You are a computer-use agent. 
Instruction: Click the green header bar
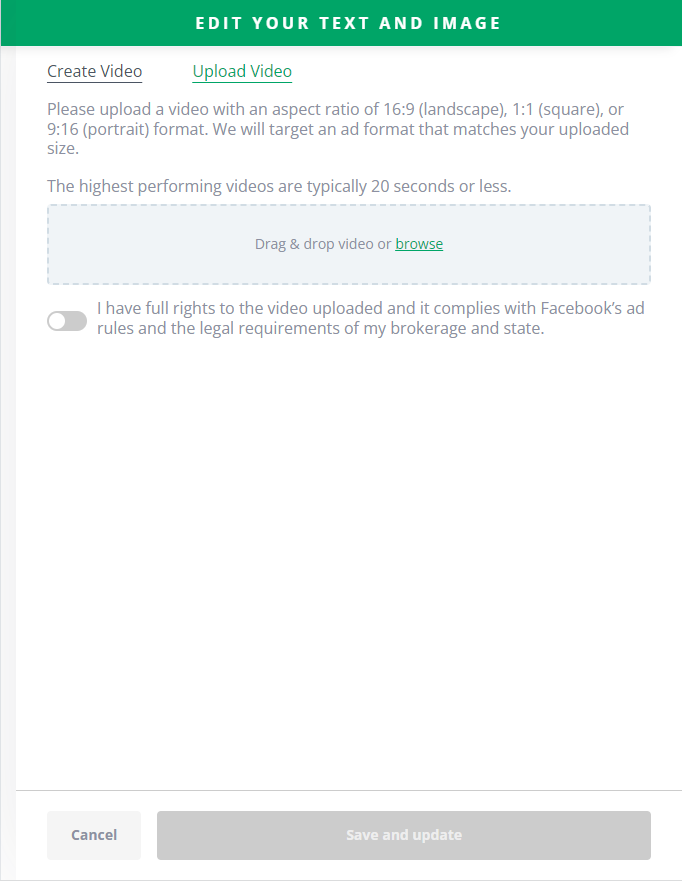(x=600, y=23)
